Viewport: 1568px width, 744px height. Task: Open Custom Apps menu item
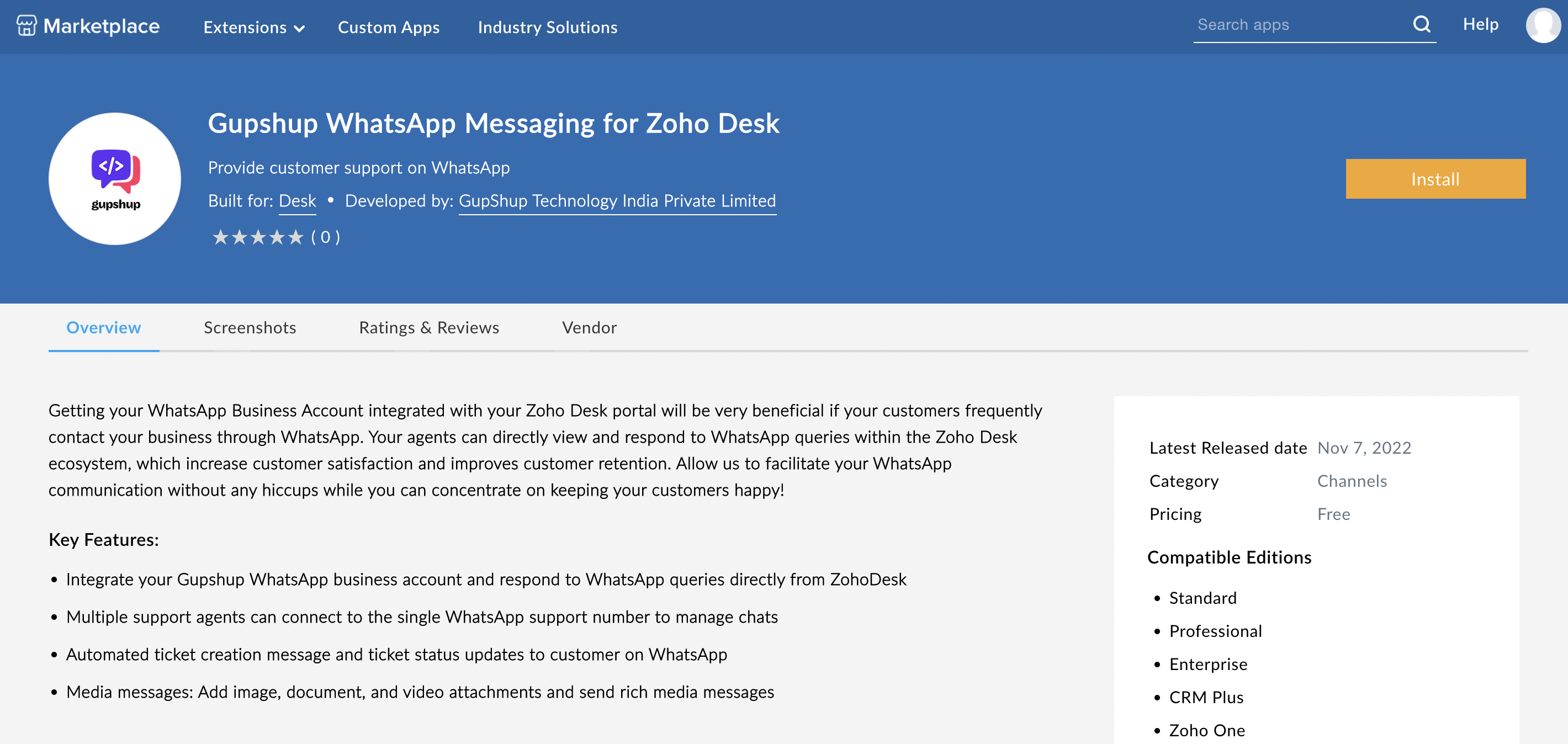click(388, 28)
